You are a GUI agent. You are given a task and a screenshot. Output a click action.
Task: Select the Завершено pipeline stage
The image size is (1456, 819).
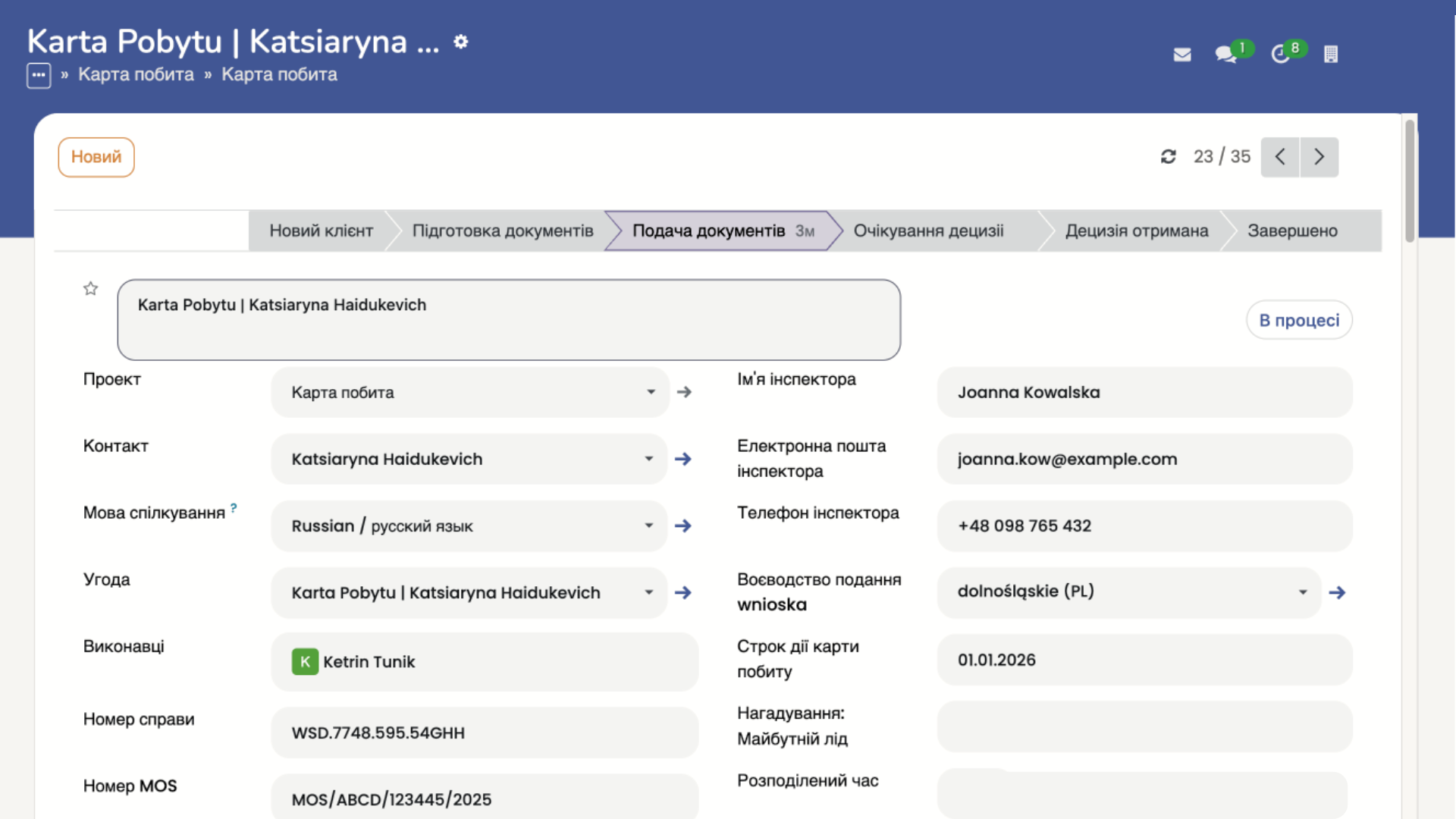(1294, 231)
